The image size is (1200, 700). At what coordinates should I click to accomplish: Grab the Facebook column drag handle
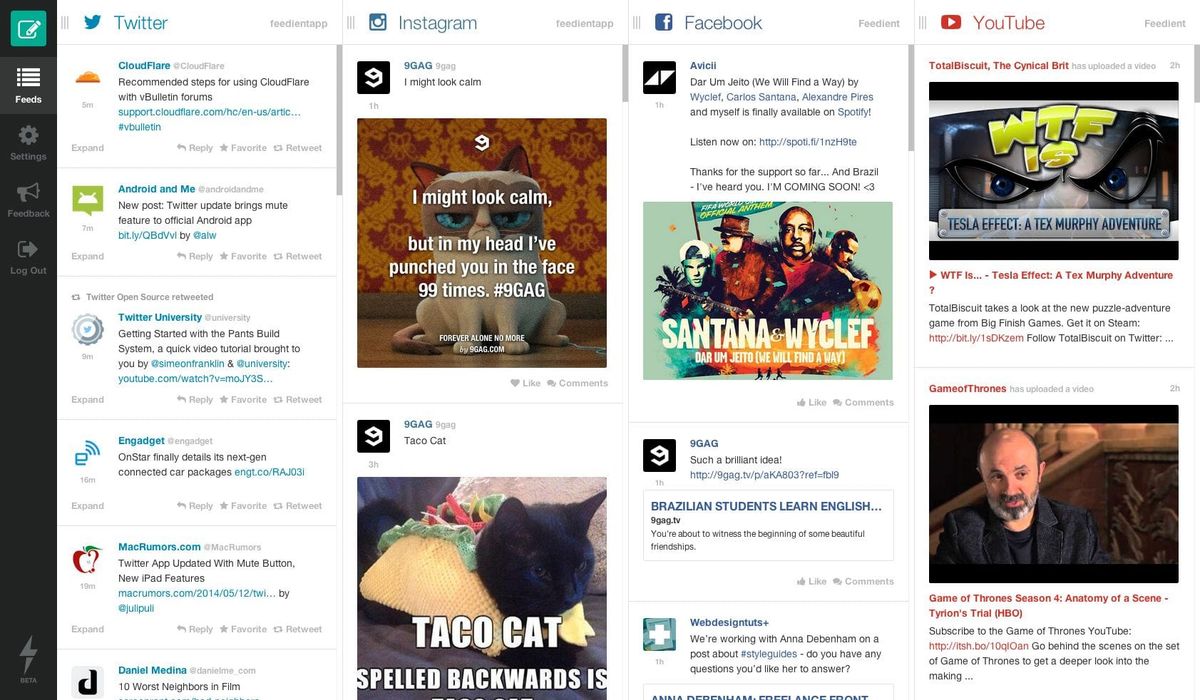pyautogui.click(x=636, y=22)
